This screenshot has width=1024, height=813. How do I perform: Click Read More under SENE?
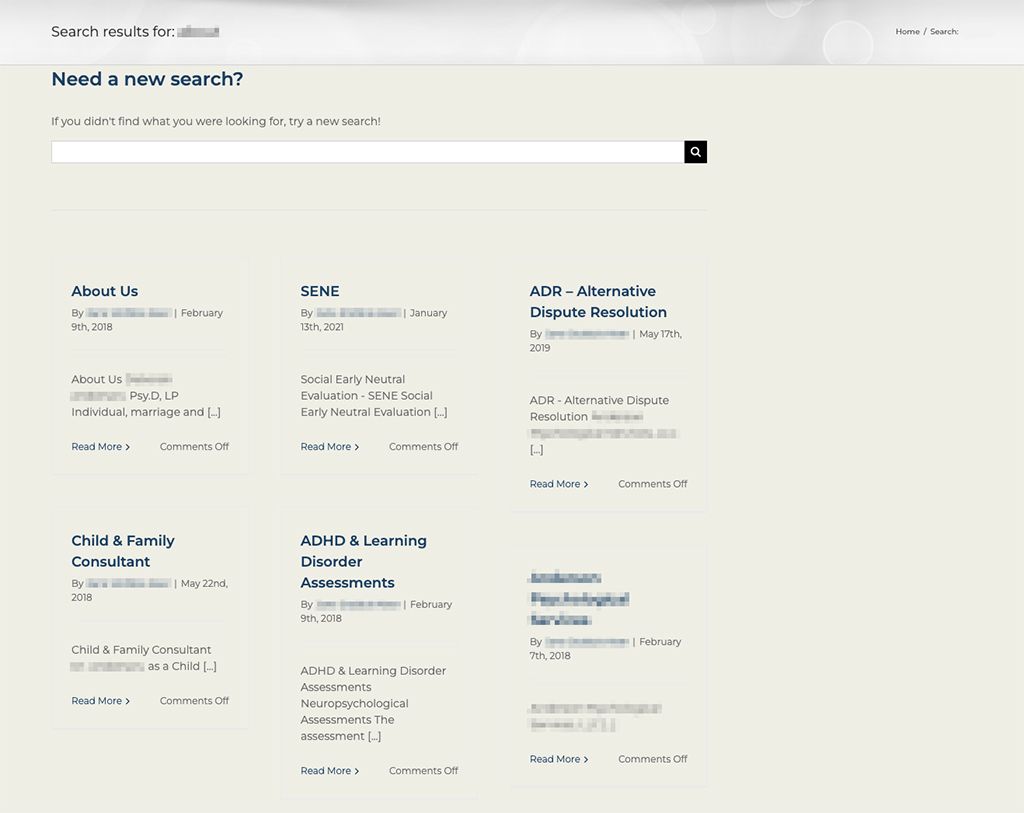pyautogui.click(x=328, y=447)
